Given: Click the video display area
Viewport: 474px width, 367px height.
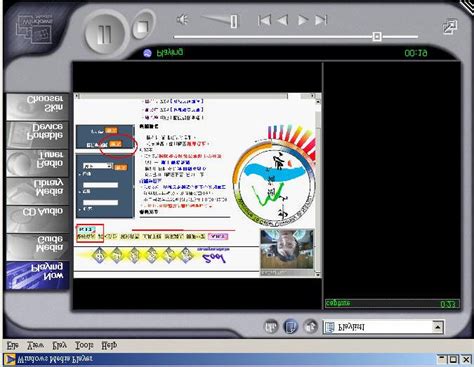Looking at the screenshot, I should pyautogui.click(x=197, y=185).
